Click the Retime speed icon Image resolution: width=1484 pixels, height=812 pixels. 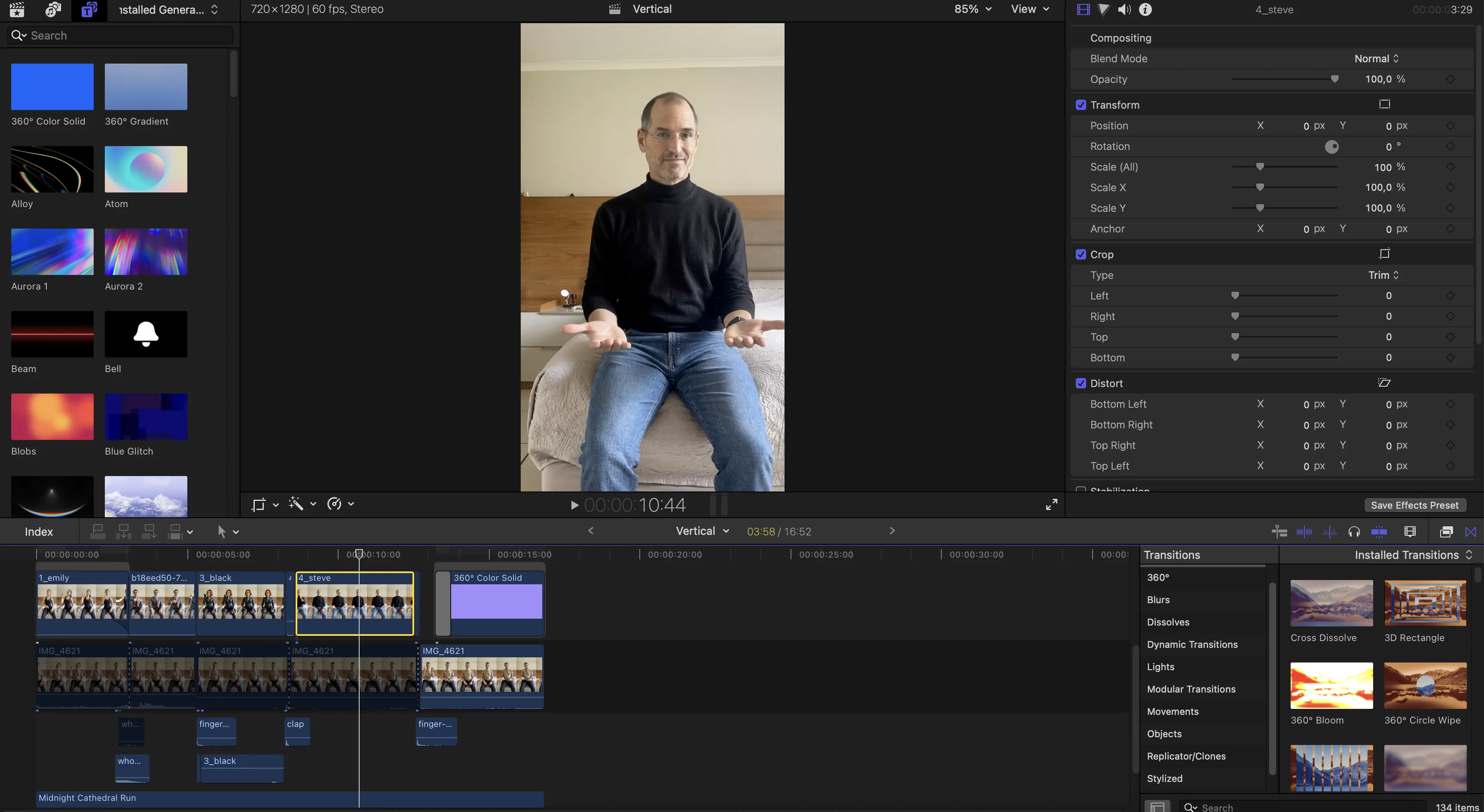(334, 504)
